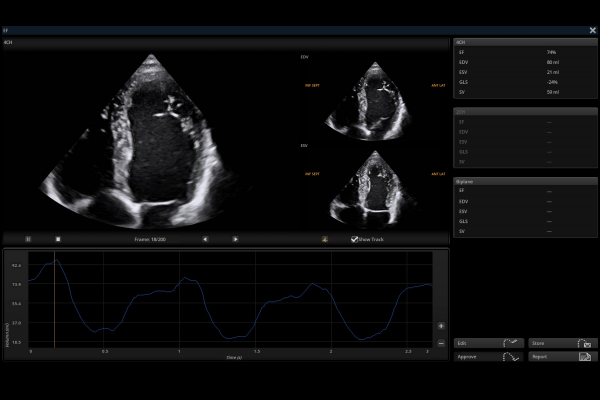Open the Report button

pos(561,356)
